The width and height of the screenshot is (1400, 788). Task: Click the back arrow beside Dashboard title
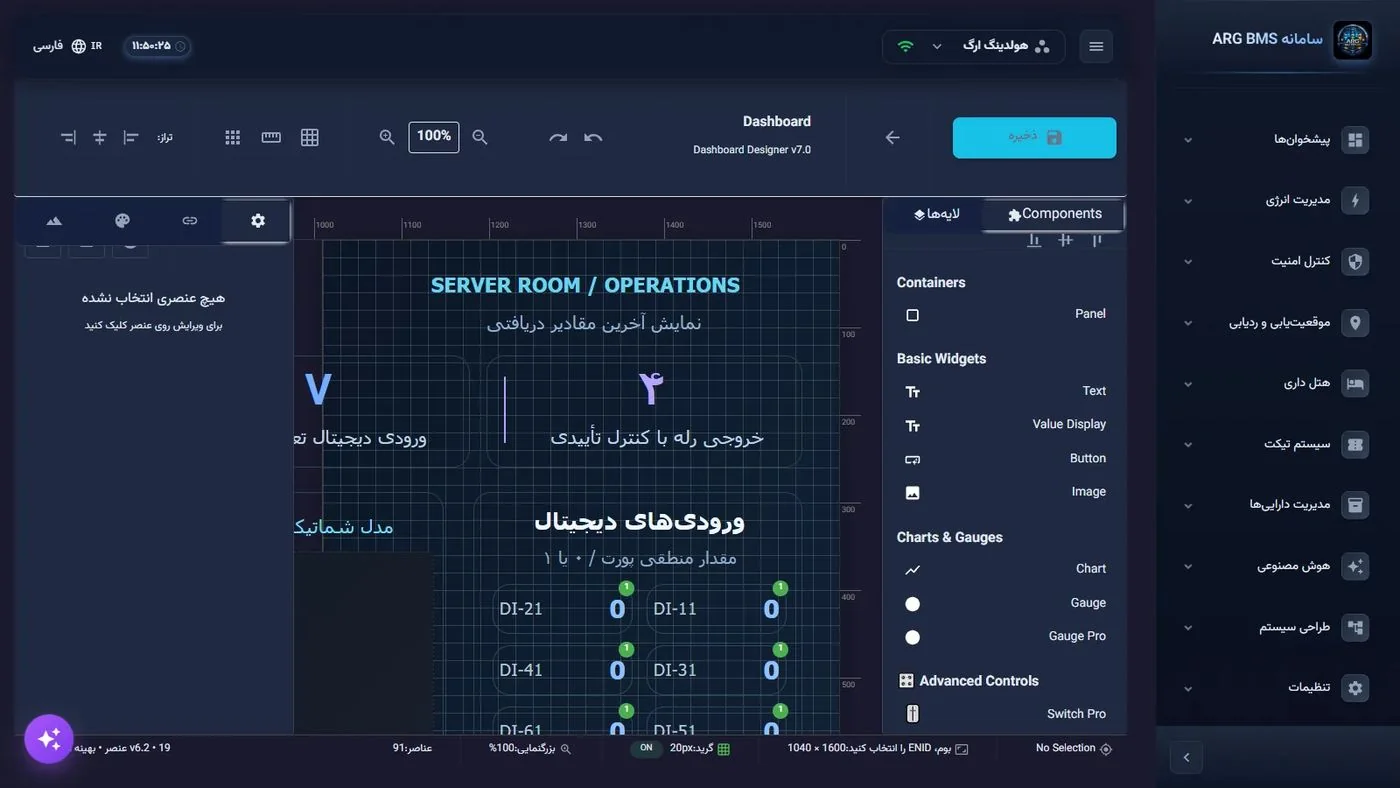(x=893, y=137)
